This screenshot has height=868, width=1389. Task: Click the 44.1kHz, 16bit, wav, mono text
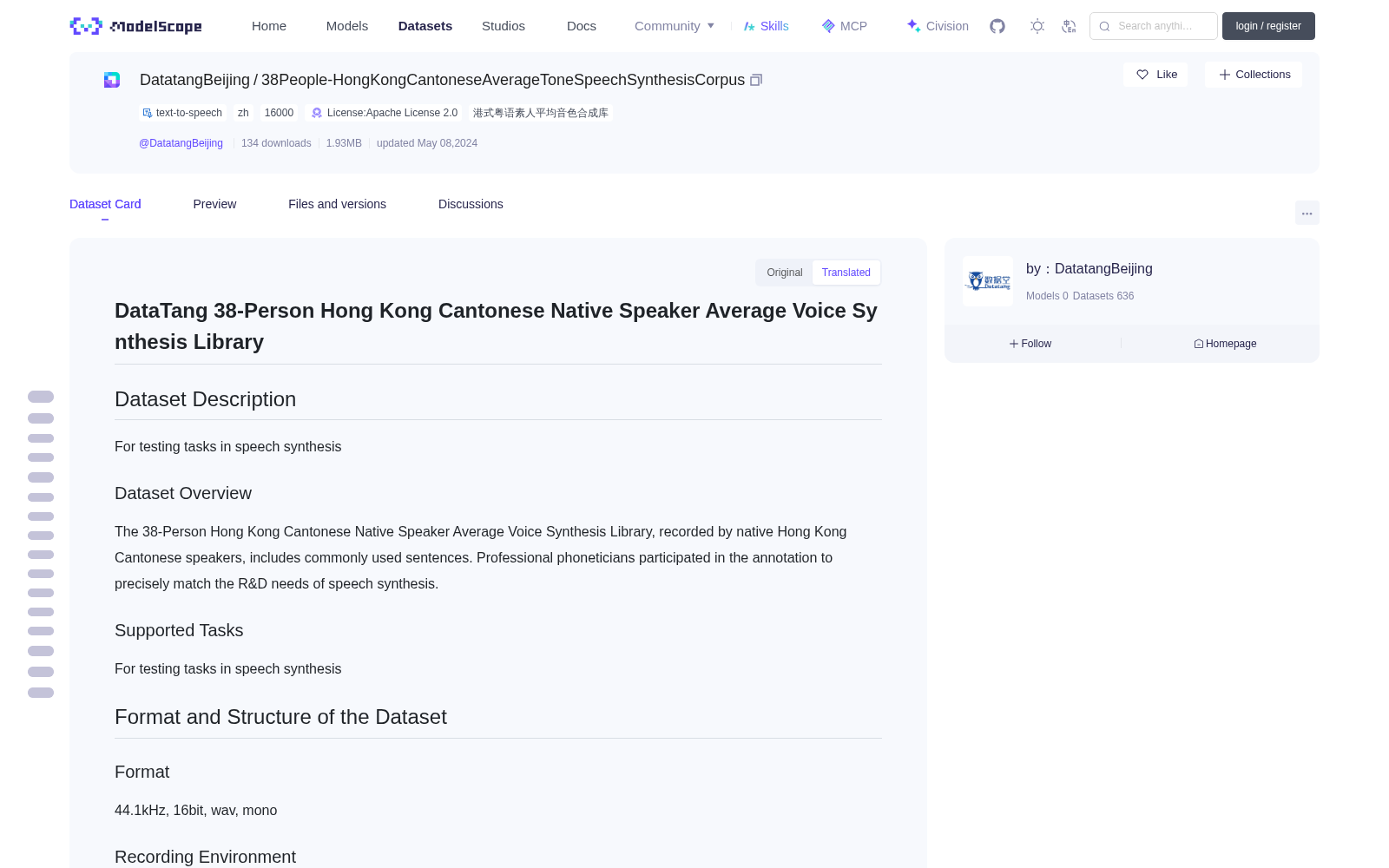196,810
